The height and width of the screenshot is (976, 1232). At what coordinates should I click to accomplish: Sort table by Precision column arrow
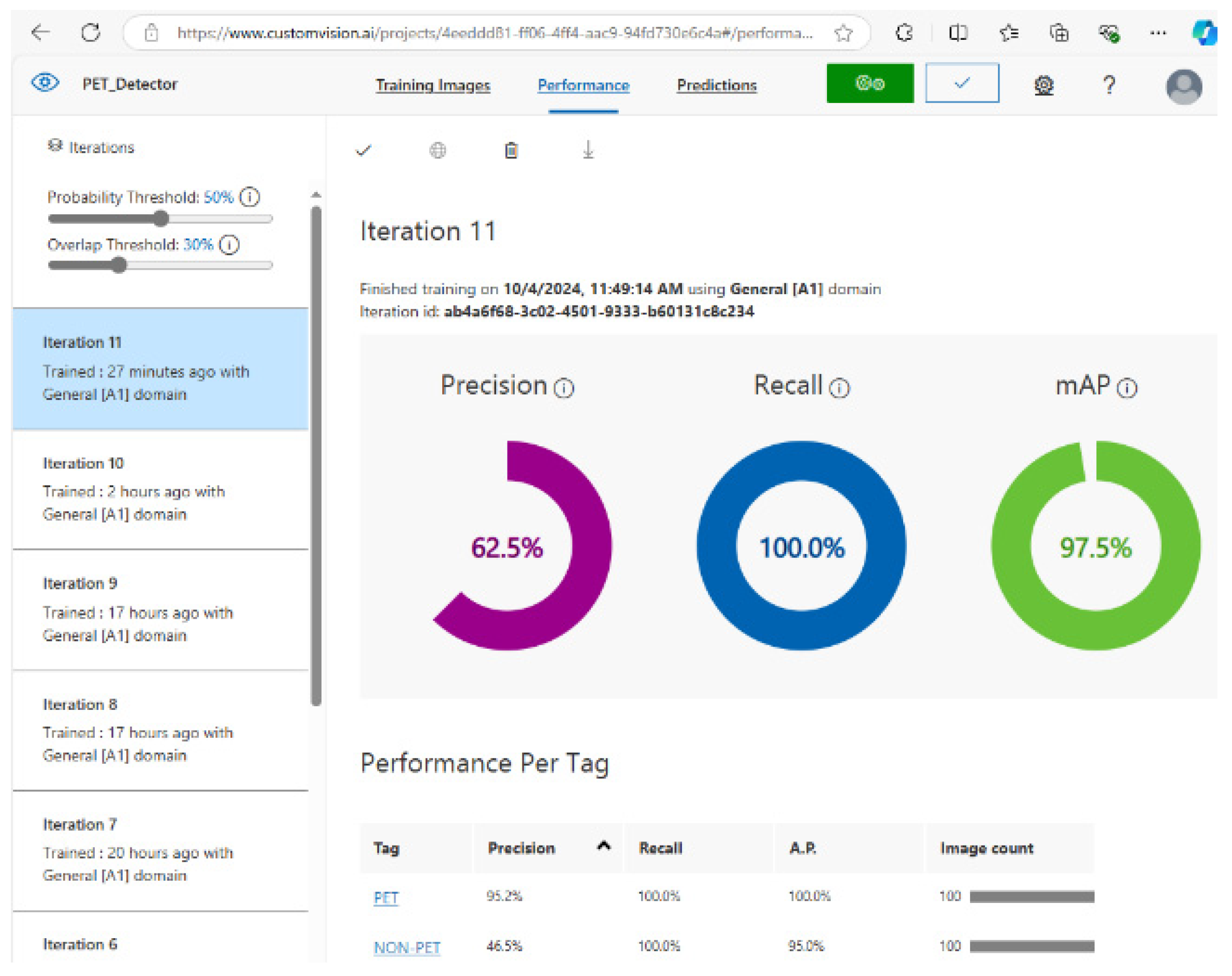(603, 846)
